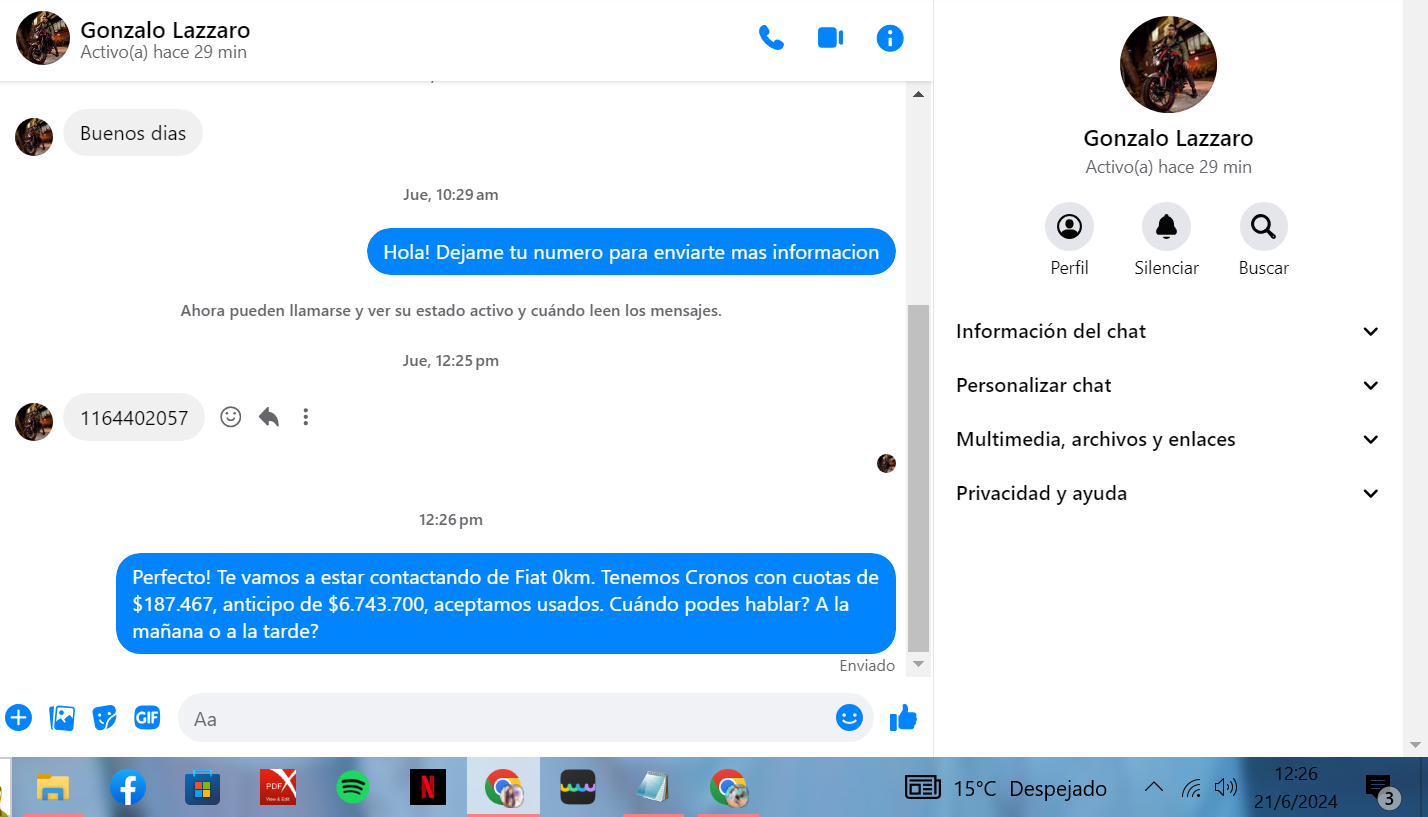Expand Multimedia, archivos y enlaces section
This screenshot has height=817, width=1428.
pyautogui.click(x=1168, y=439)
